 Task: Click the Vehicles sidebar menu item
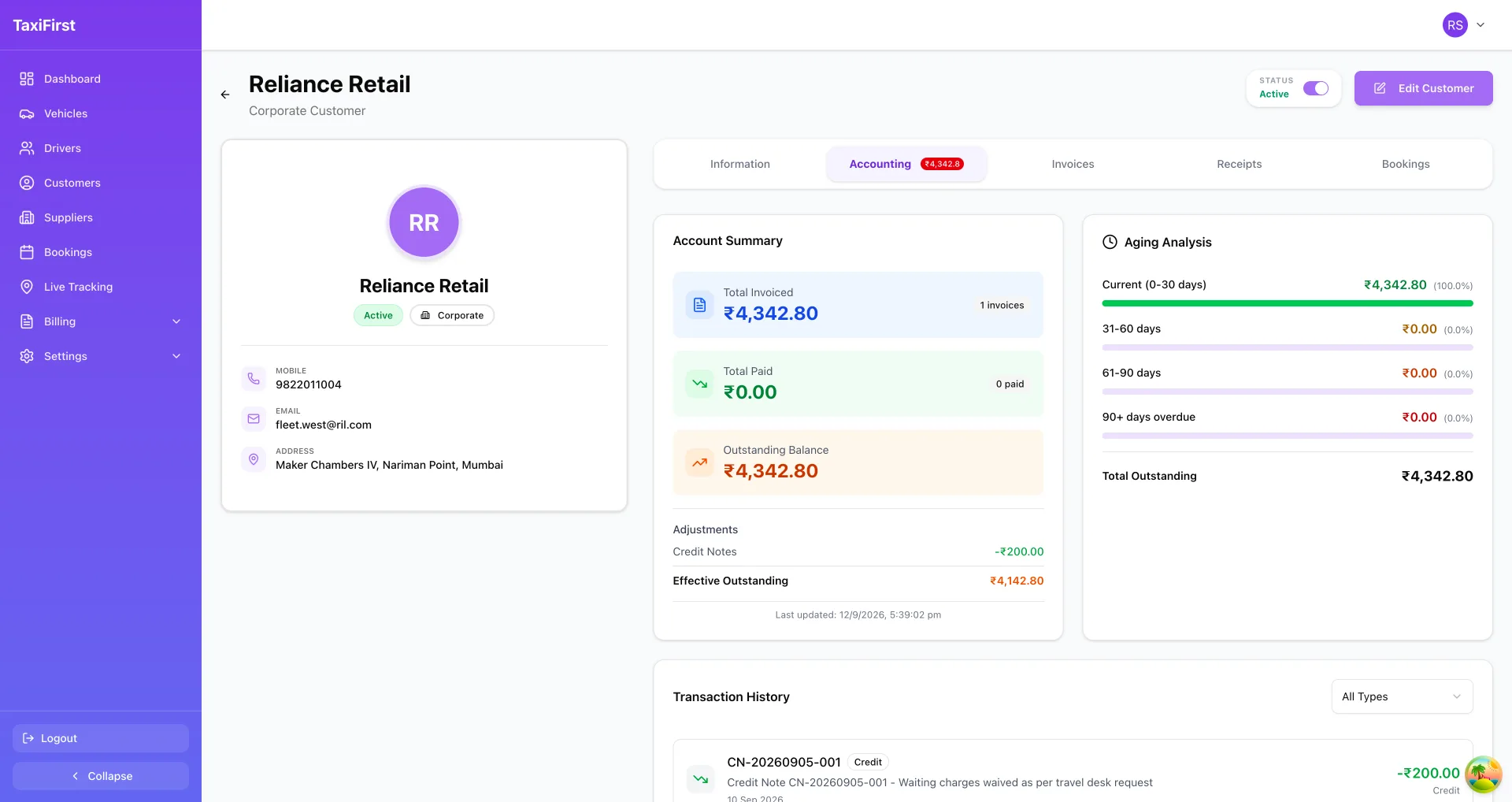(101, 113)
